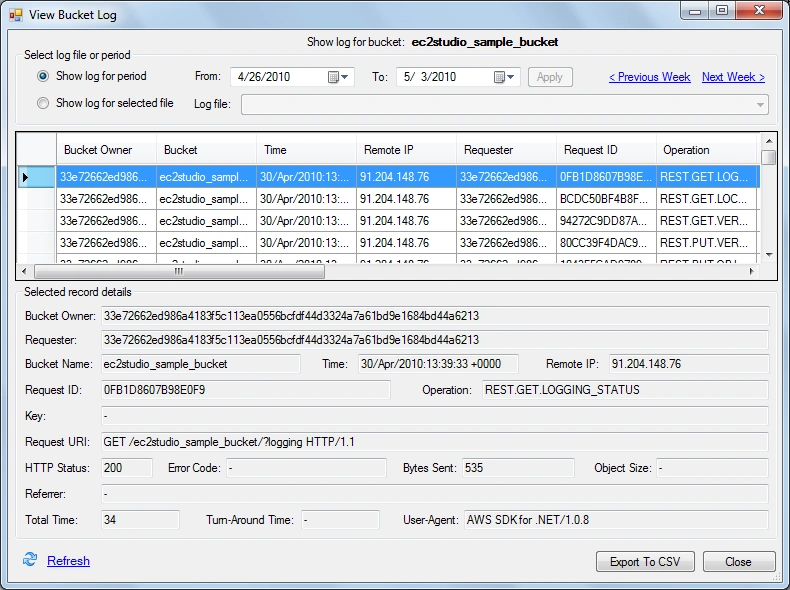
Task: Click the View Bucket Log window icon
Action: click(x=16, y=15)
